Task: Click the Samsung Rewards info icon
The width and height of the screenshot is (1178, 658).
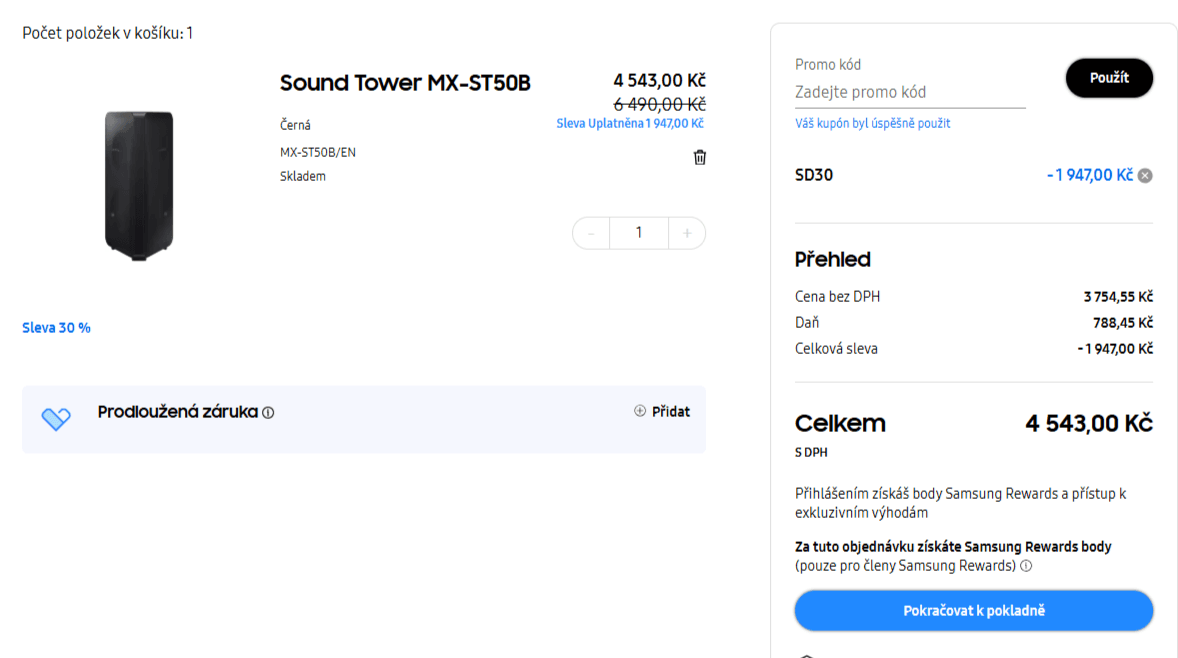Action: (1026, 565)
